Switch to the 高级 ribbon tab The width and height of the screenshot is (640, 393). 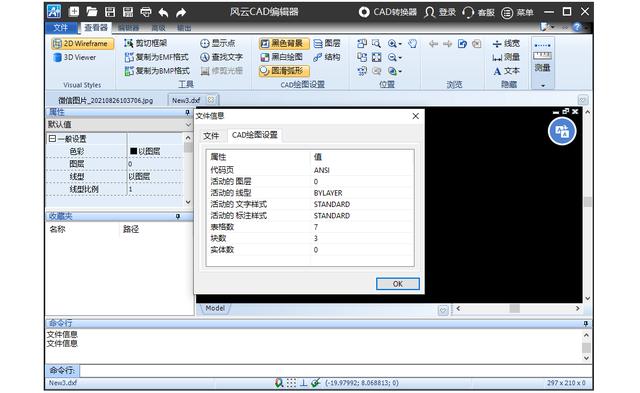(x=158, y=28)
